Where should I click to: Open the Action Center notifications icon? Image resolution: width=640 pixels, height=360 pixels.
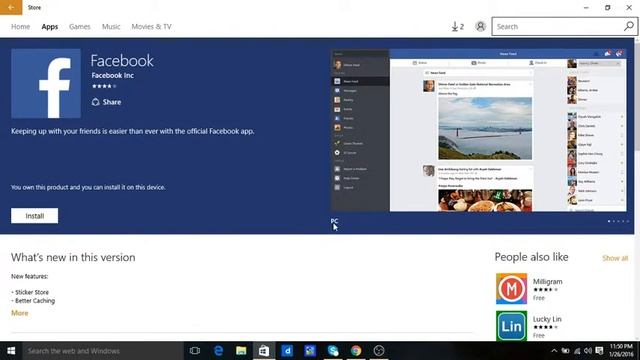[x=599, y=351]
